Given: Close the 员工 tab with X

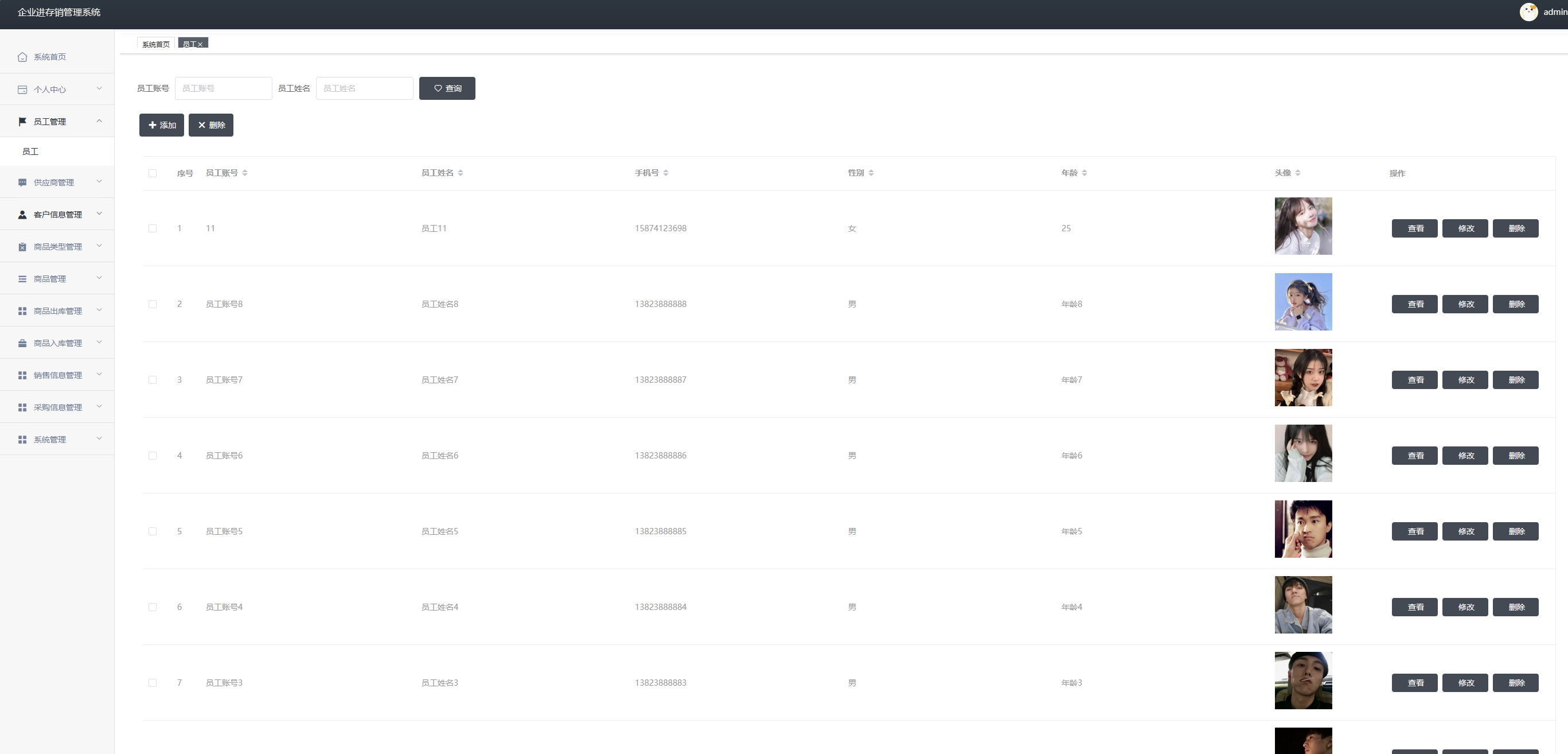Looking at the screenshot, I should pyautogui.click(x=200, y=45).
